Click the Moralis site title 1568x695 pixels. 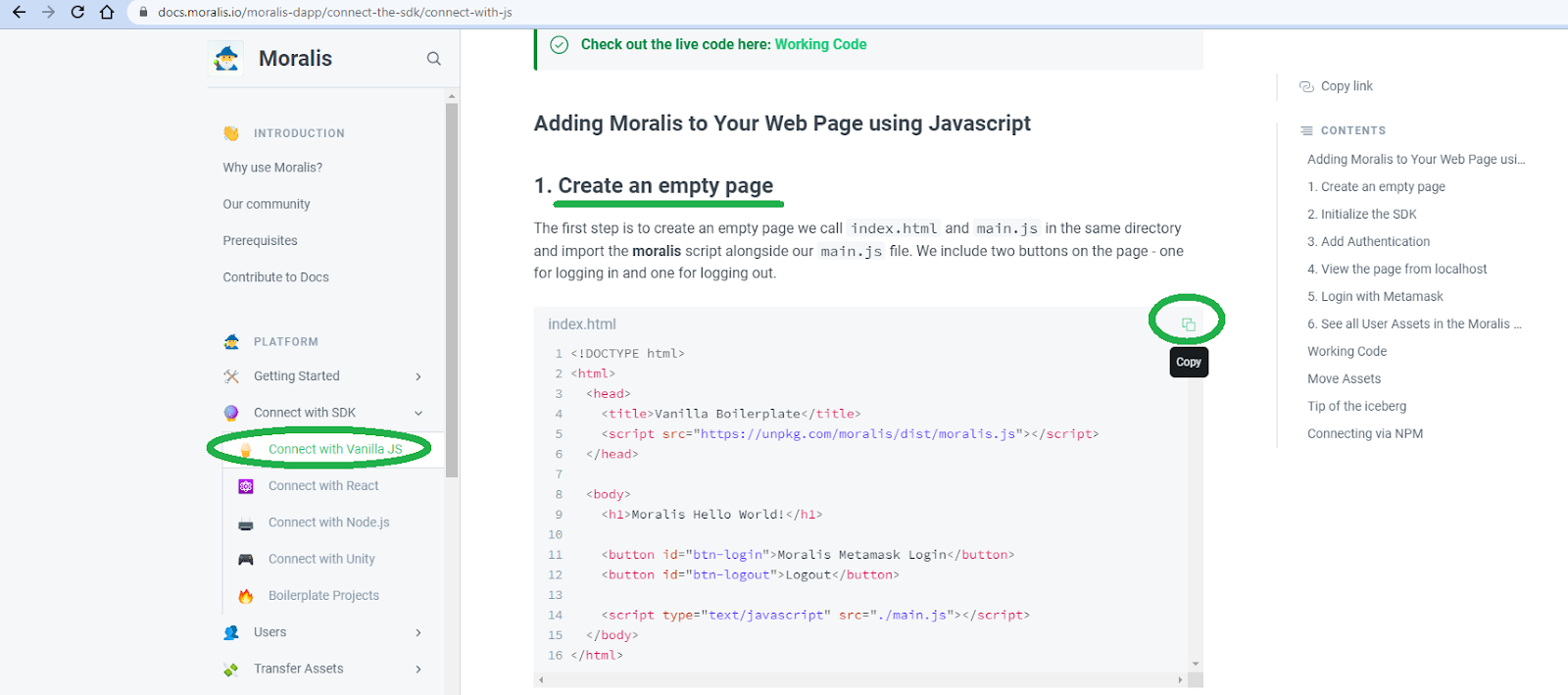(295, 59)
